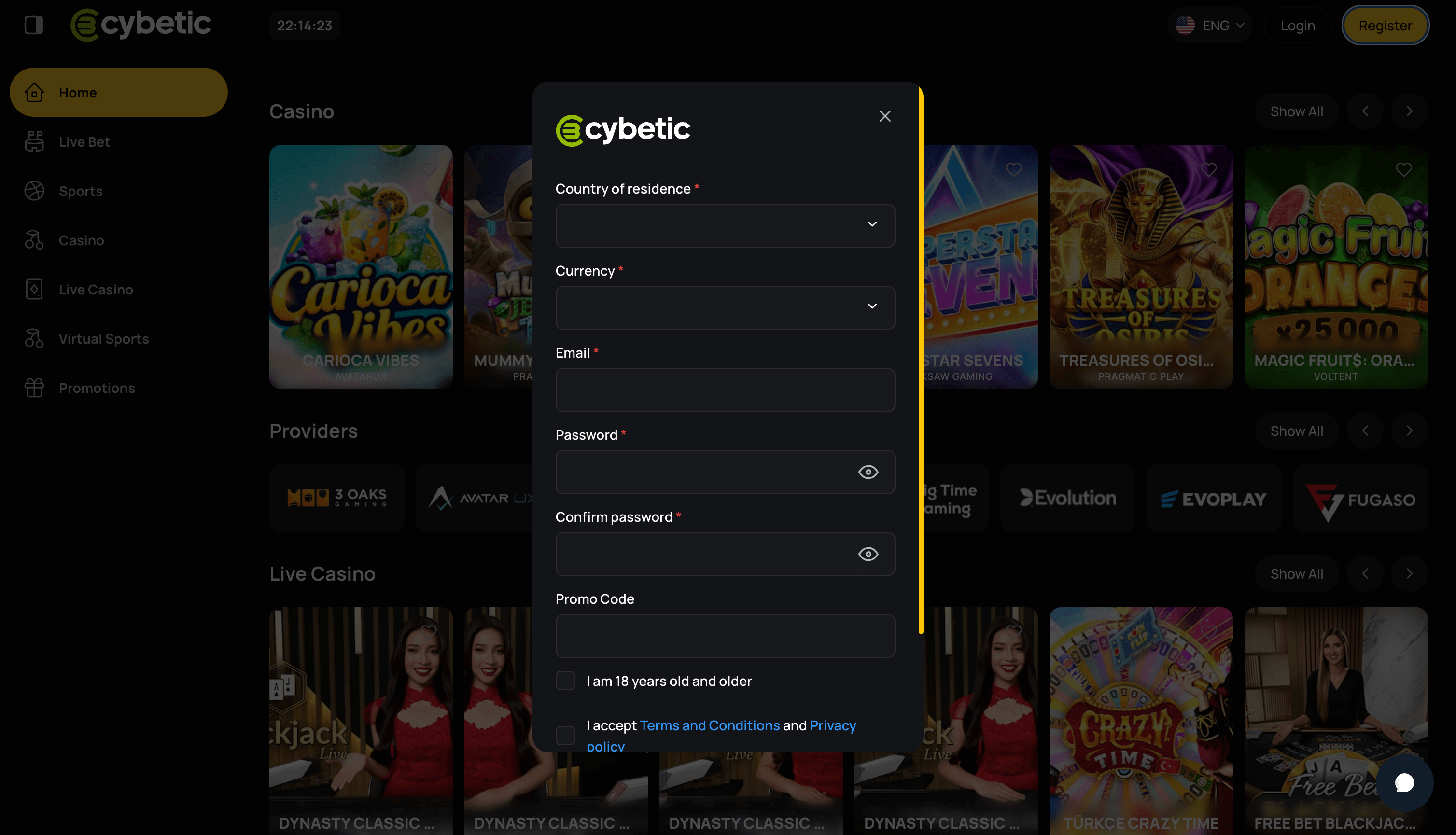The height and width of the screenshot is (835, 1456).
Task: Click the Providers next arrow
Action: coord(1409,431)
